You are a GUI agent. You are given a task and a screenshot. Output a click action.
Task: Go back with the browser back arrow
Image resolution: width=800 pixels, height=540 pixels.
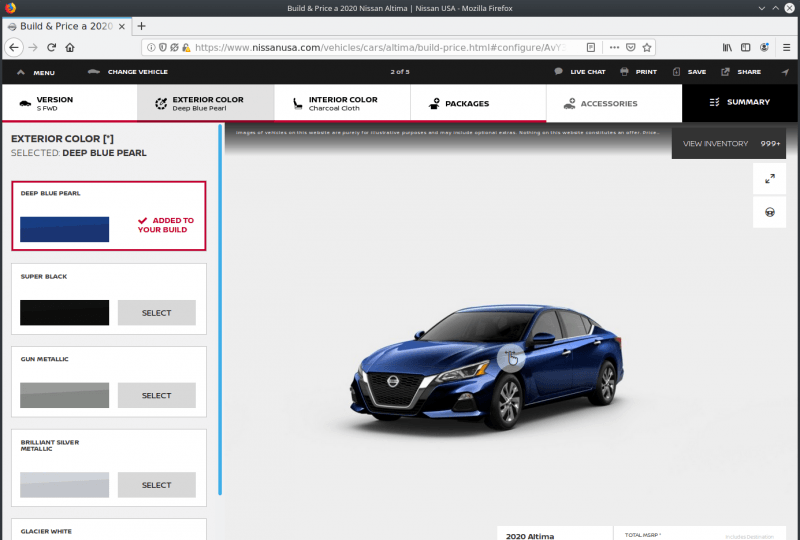tap(14, 47)
